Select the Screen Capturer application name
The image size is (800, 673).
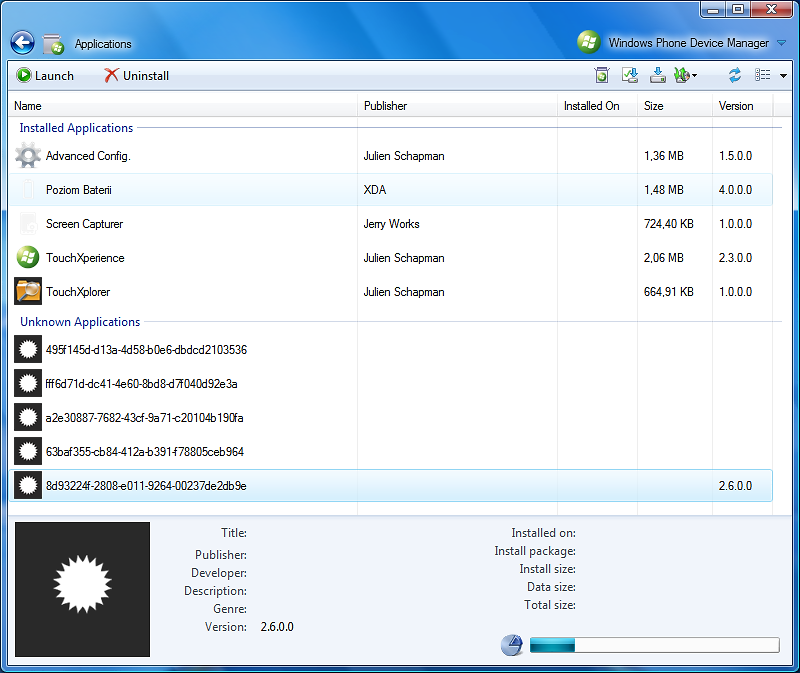pos(84,223)
